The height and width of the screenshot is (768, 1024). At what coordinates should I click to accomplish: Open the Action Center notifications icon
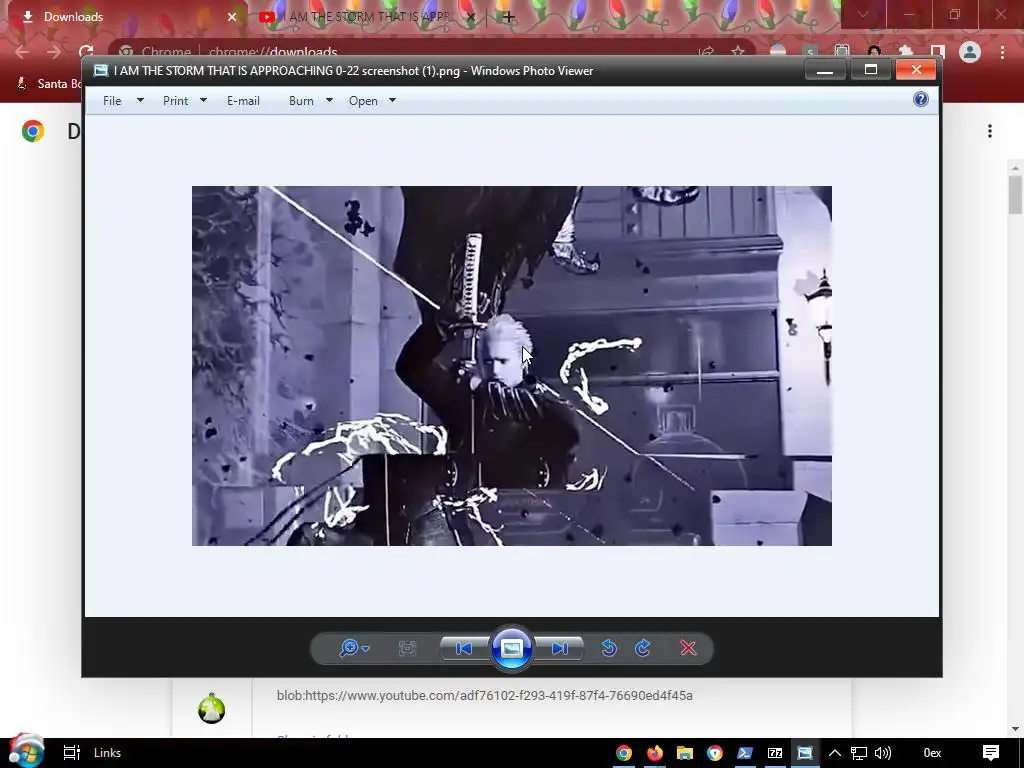tap(991, 753)
